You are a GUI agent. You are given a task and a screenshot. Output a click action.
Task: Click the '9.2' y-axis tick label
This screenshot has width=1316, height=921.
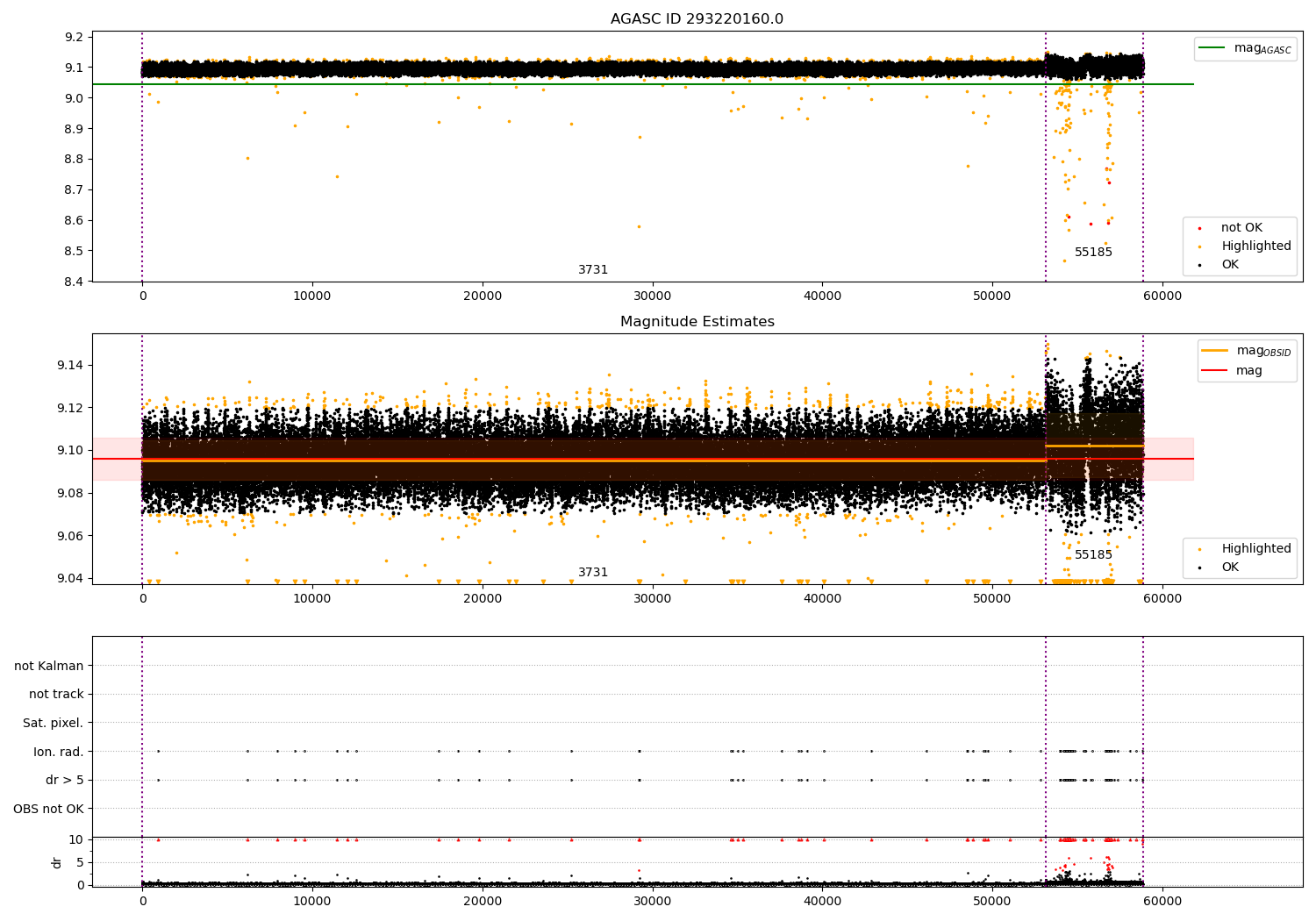(75, 37)
